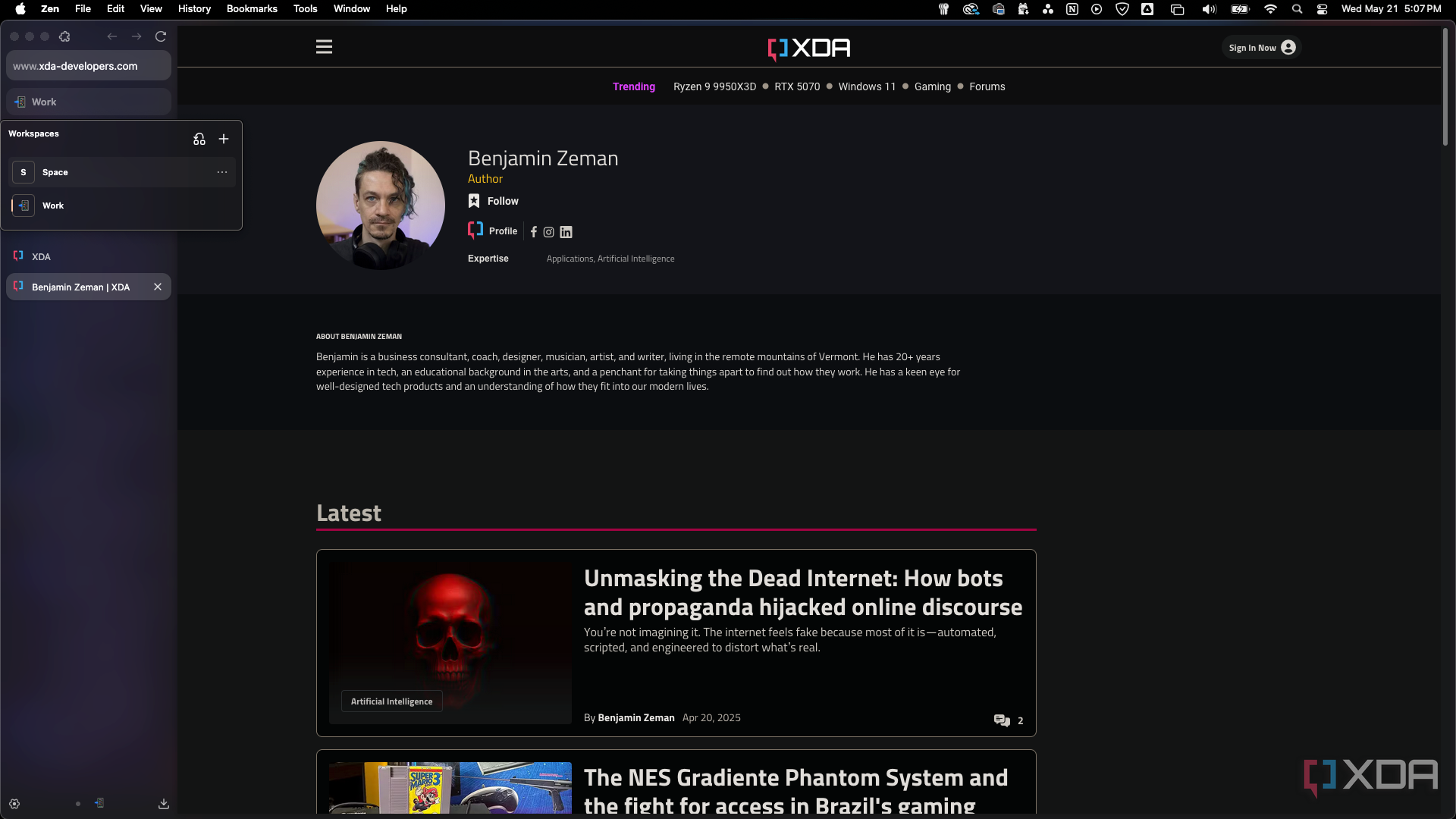Follow Benjamin Zeman with bookmark button
This screenshot has height=819, width=1456.
(494, 201)
